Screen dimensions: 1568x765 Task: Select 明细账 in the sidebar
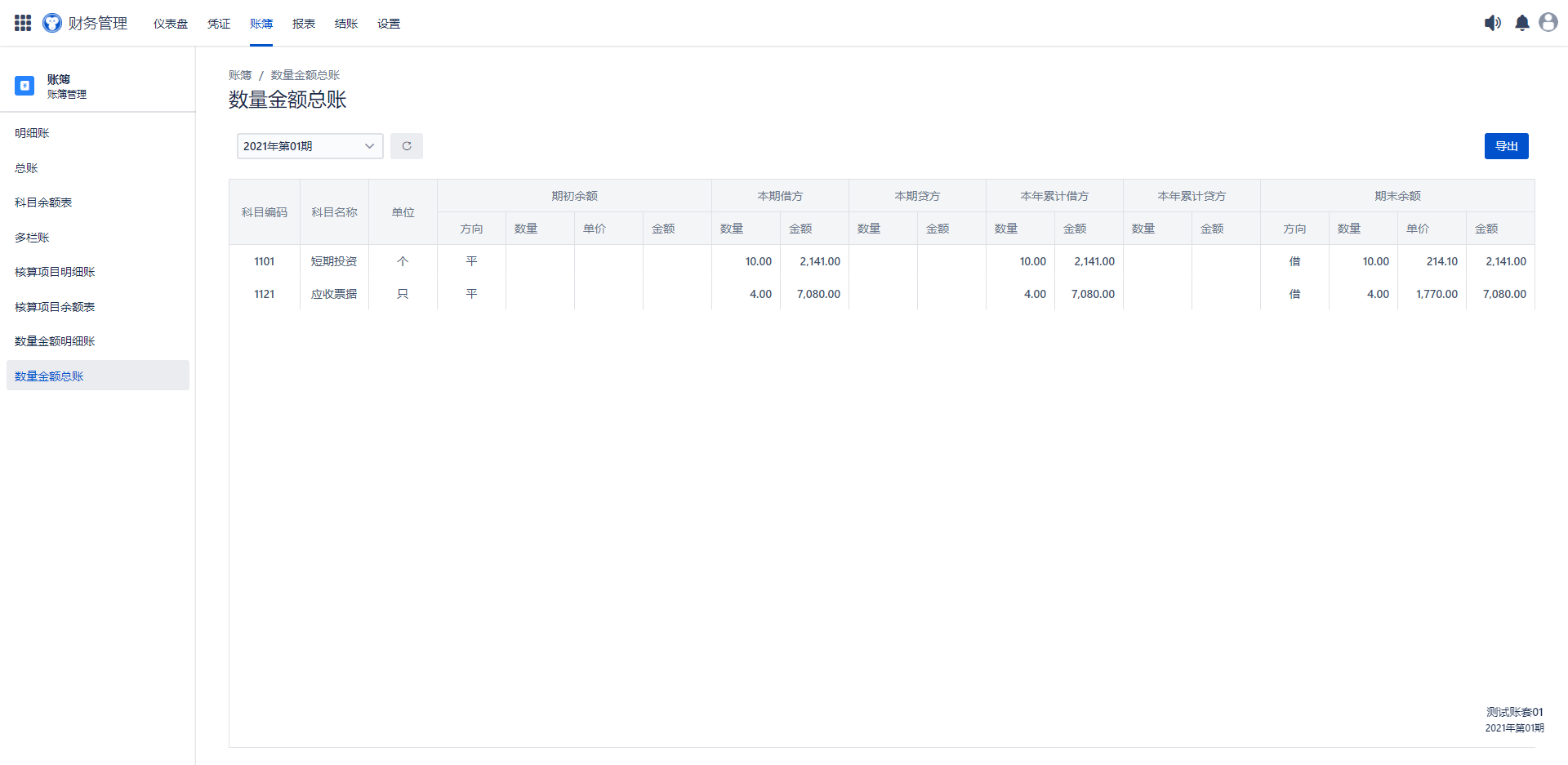point(33,133)
